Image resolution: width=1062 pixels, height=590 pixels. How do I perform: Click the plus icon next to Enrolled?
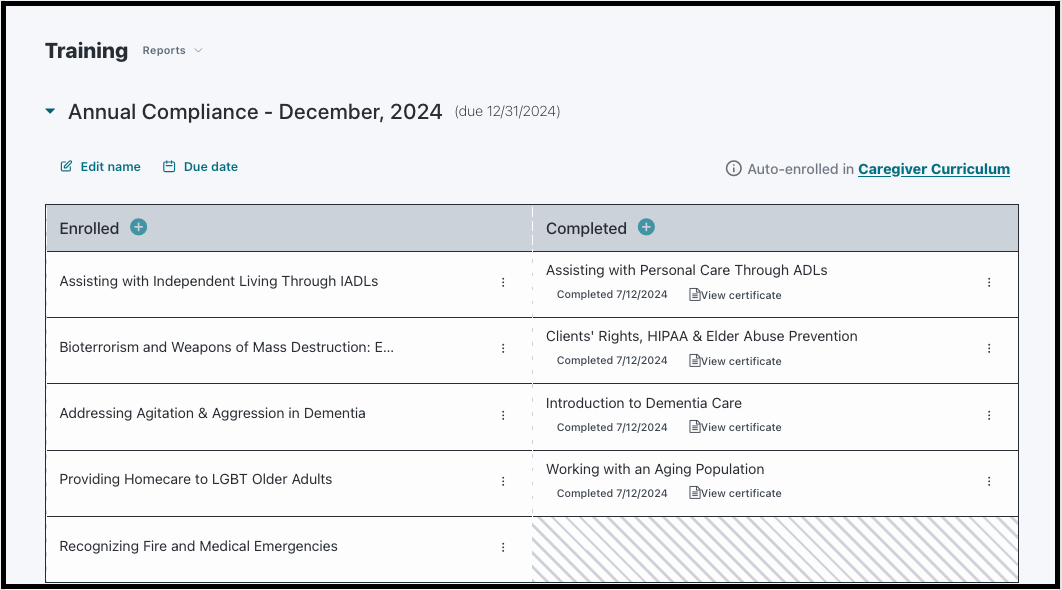138,227
